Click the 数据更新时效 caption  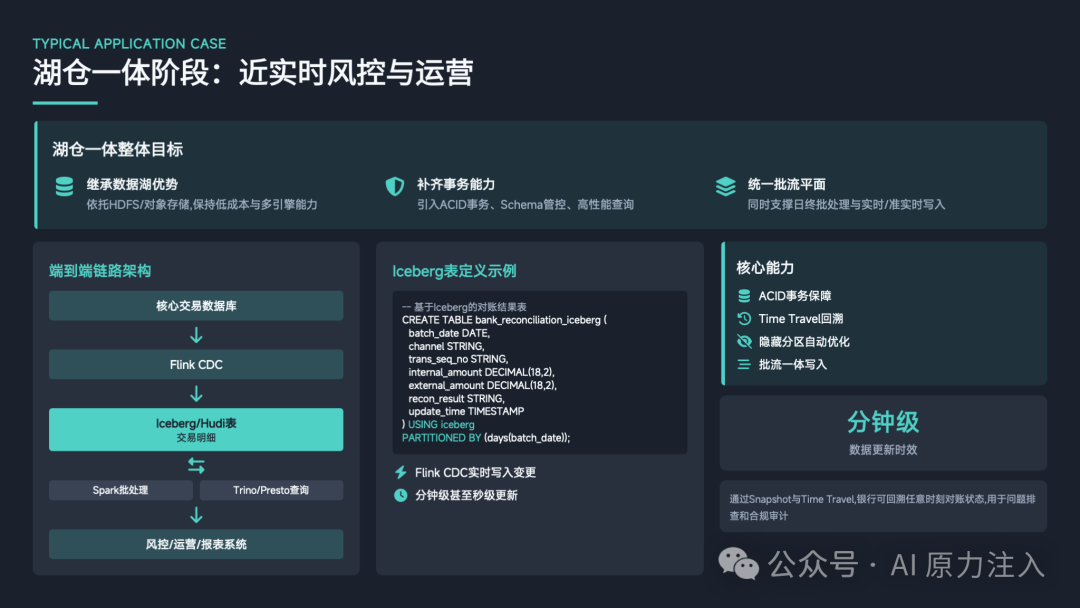(x=883, y=450)
